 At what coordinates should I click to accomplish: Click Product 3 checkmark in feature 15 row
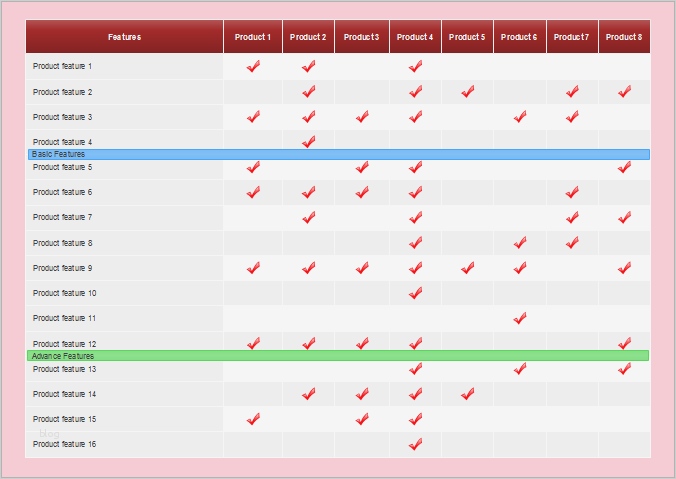362,419
